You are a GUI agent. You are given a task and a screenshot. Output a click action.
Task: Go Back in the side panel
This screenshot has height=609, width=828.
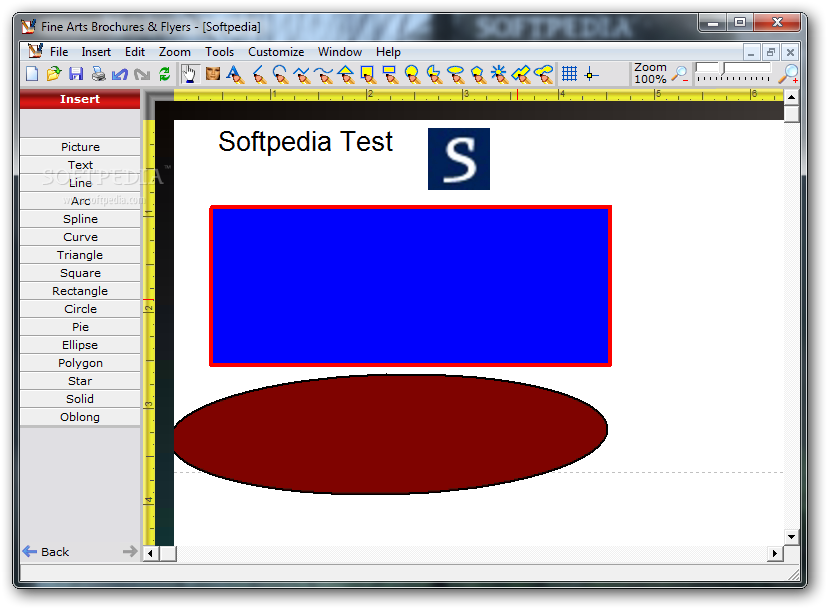(46, 551)
